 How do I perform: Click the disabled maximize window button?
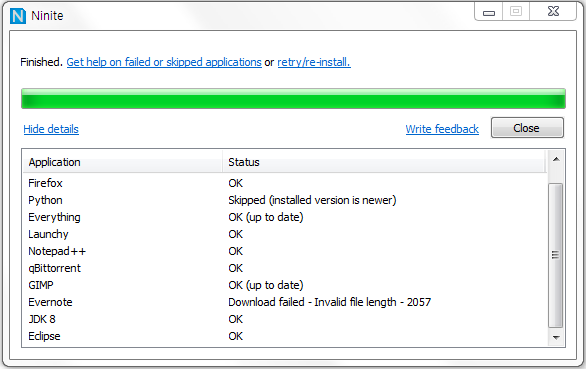pos(516,12)
